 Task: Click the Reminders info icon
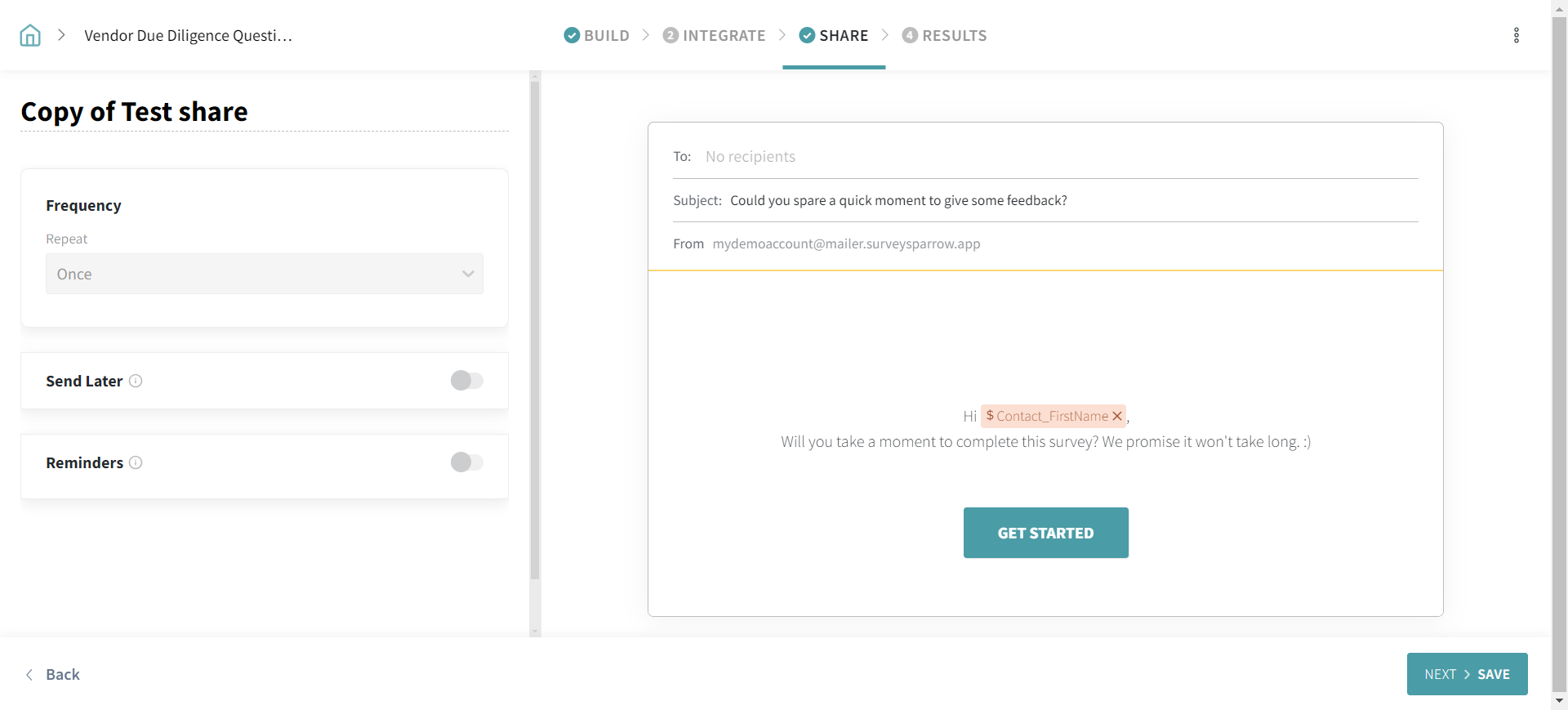point(136,462)
